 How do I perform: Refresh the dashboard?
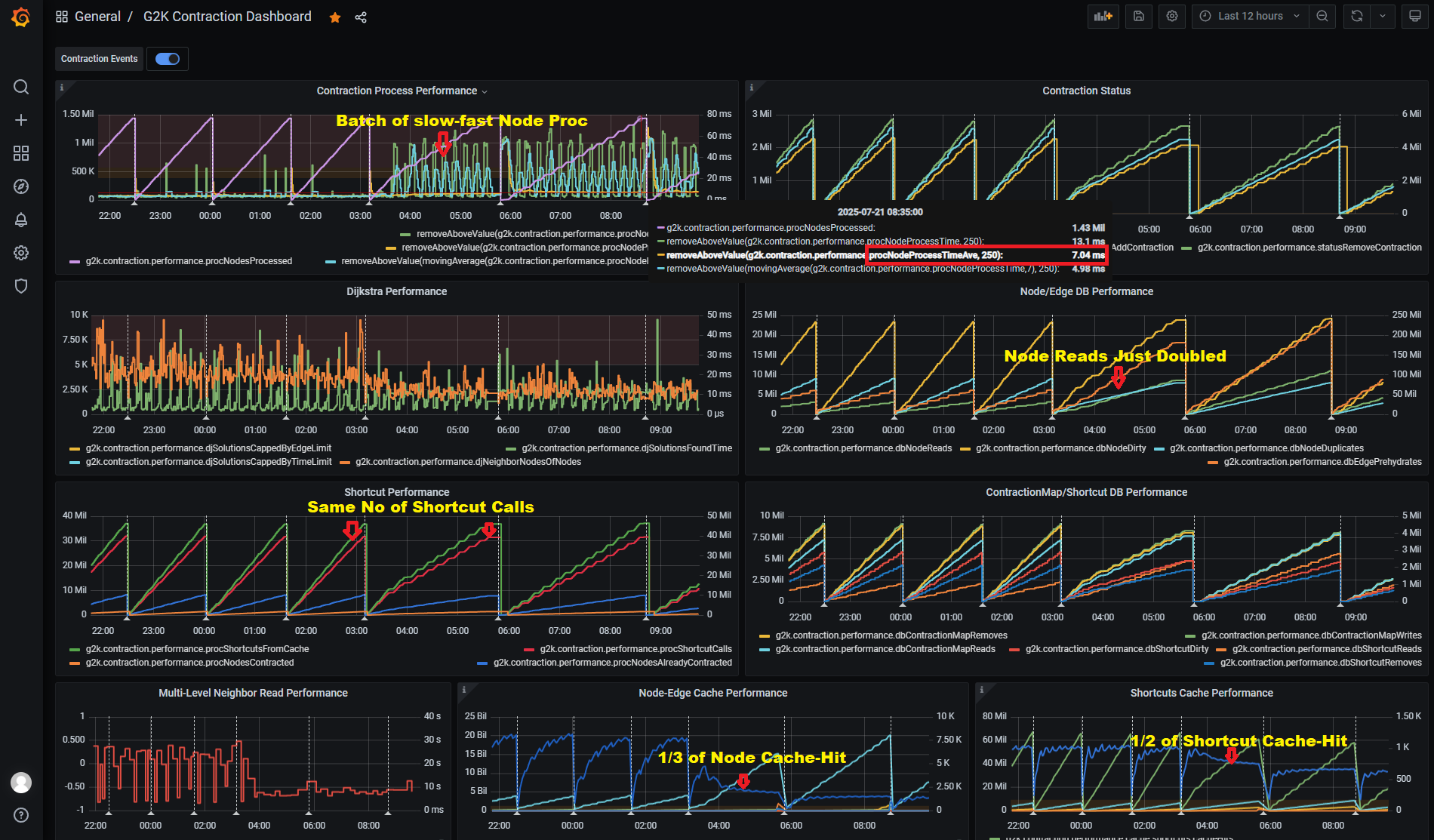coord(1357,16)
